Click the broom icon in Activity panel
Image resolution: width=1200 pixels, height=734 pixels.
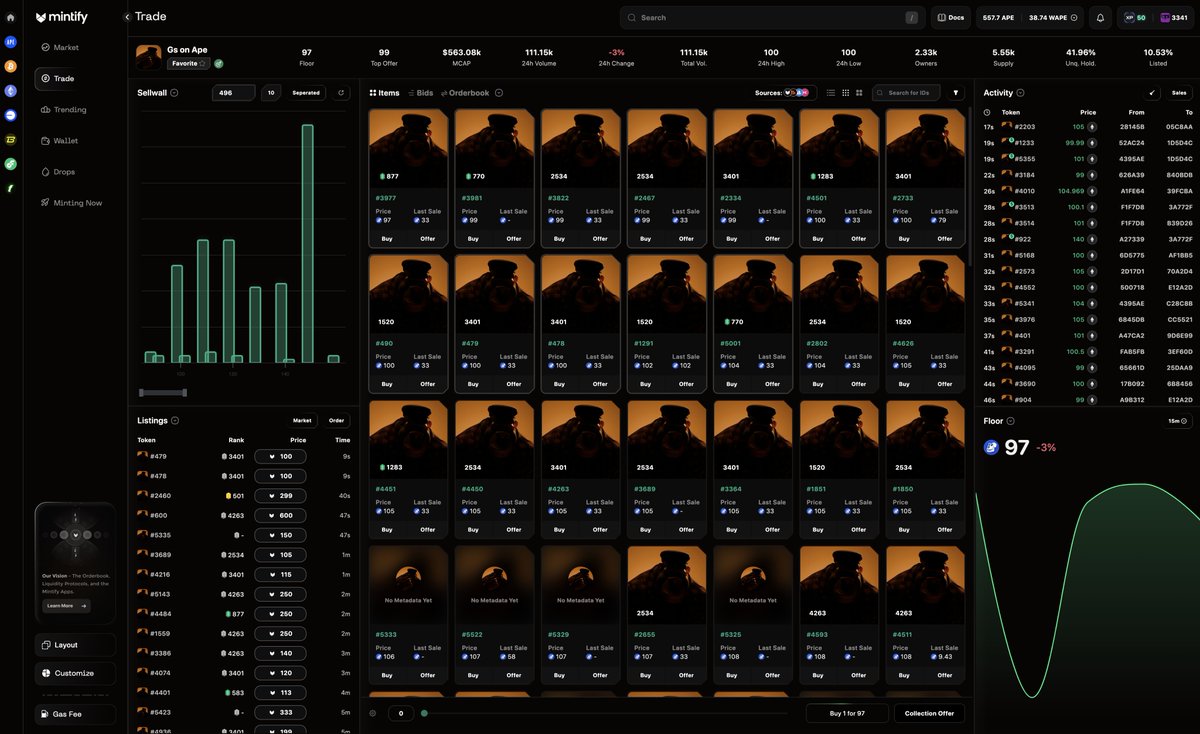[1152, 93]
